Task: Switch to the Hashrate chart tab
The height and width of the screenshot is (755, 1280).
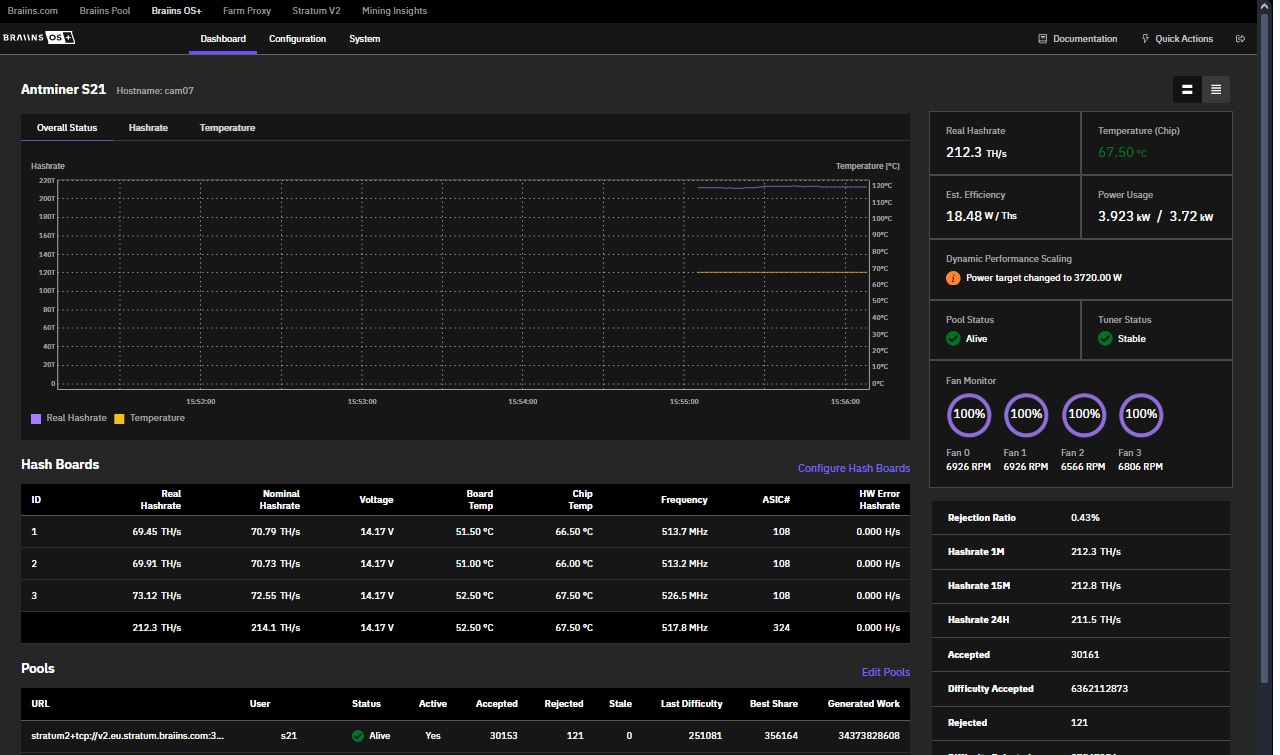Action: click(x=148, y=128)
